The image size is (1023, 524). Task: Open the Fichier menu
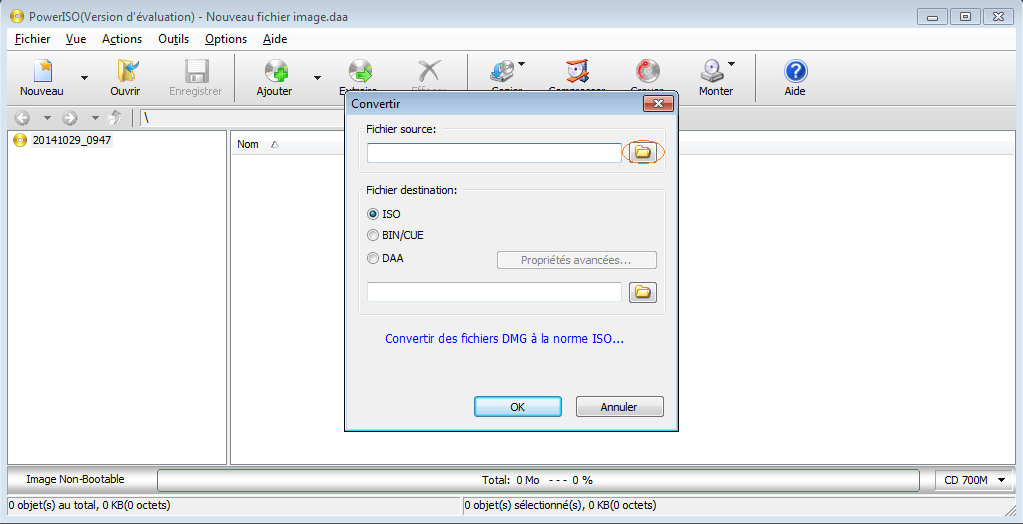coord(32,39)
